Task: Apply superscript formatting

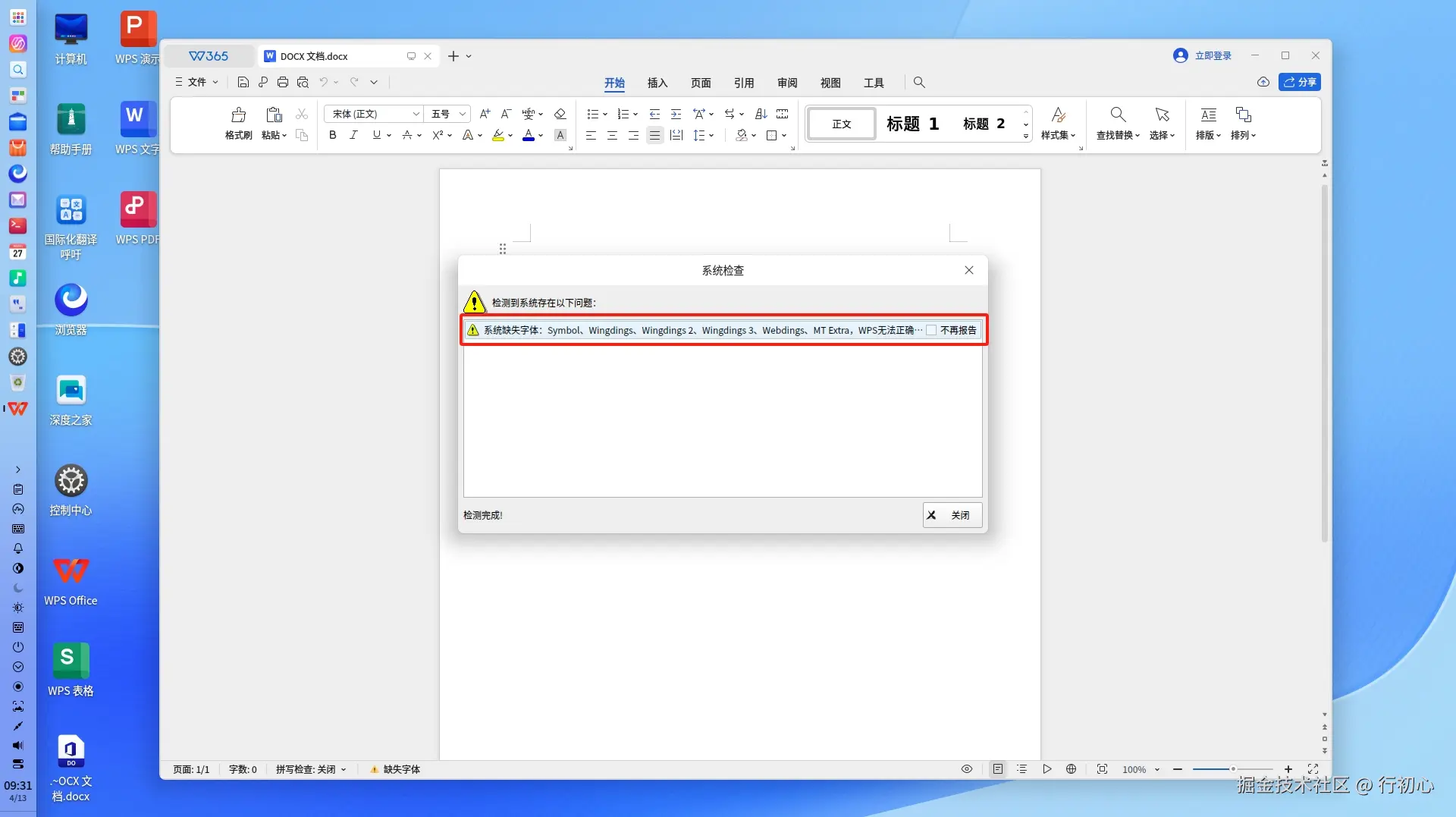Action: pyautogui.click(x=438, y=135)
